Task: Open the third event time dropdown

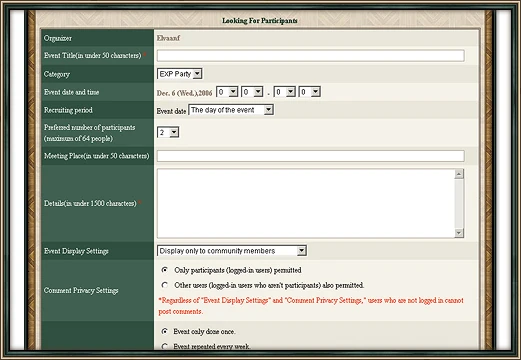Action: 285,92
